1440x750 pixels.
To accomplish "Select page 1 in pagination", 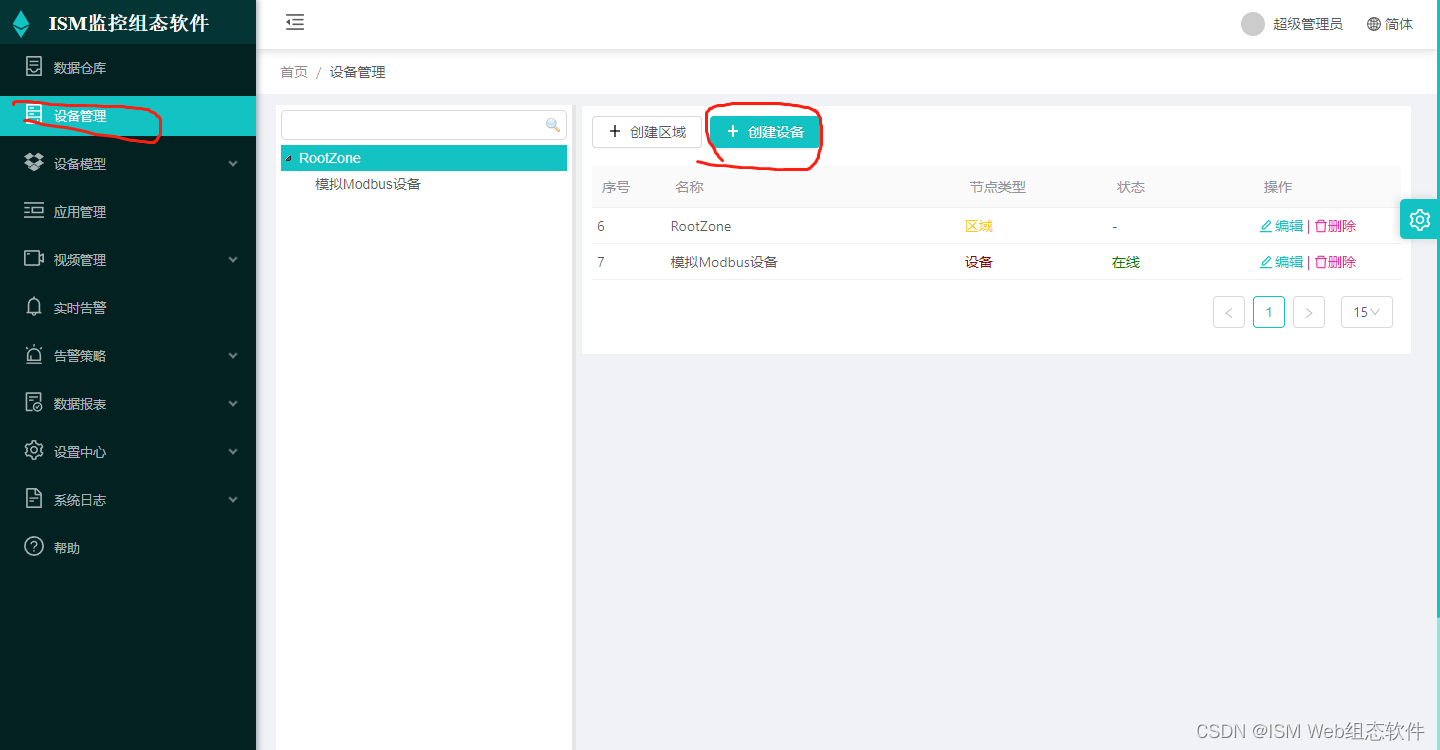I will click(1269, 312).
